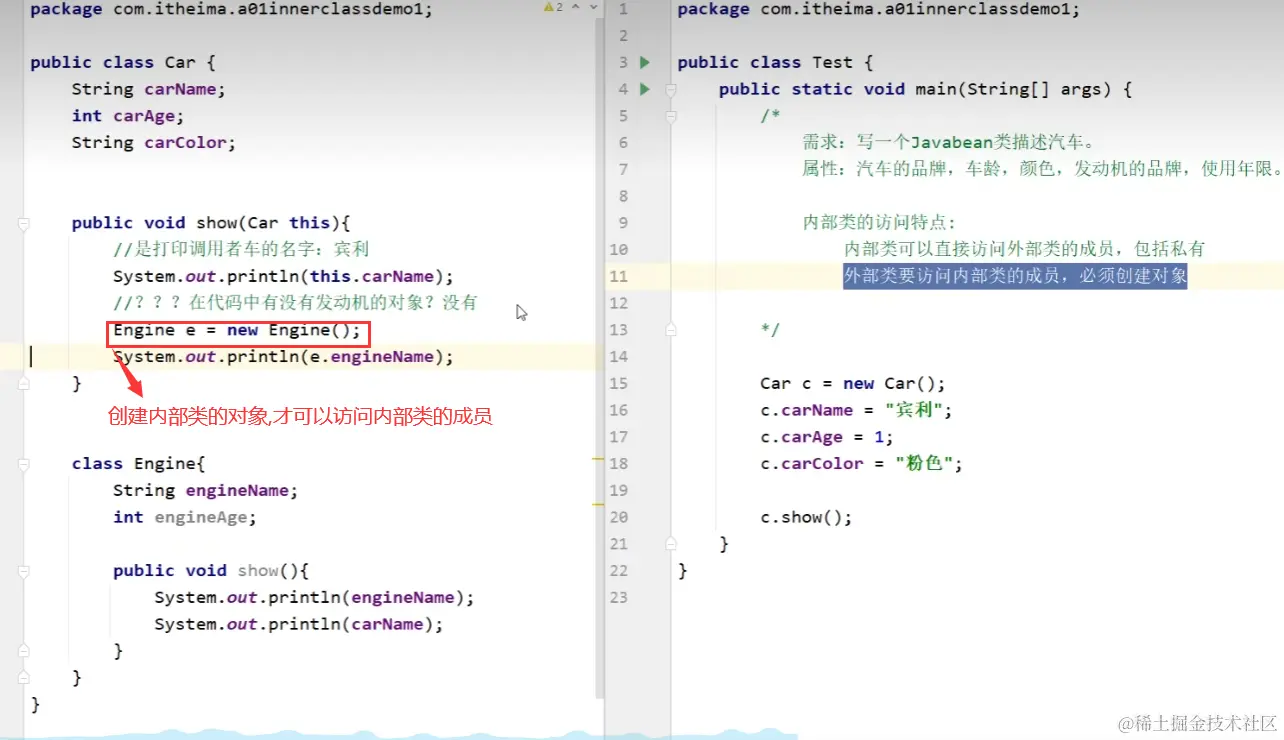1284x740 pixels.
Task: Click the comment mentioning 宾利 in Car
Action: pos(242,250)
